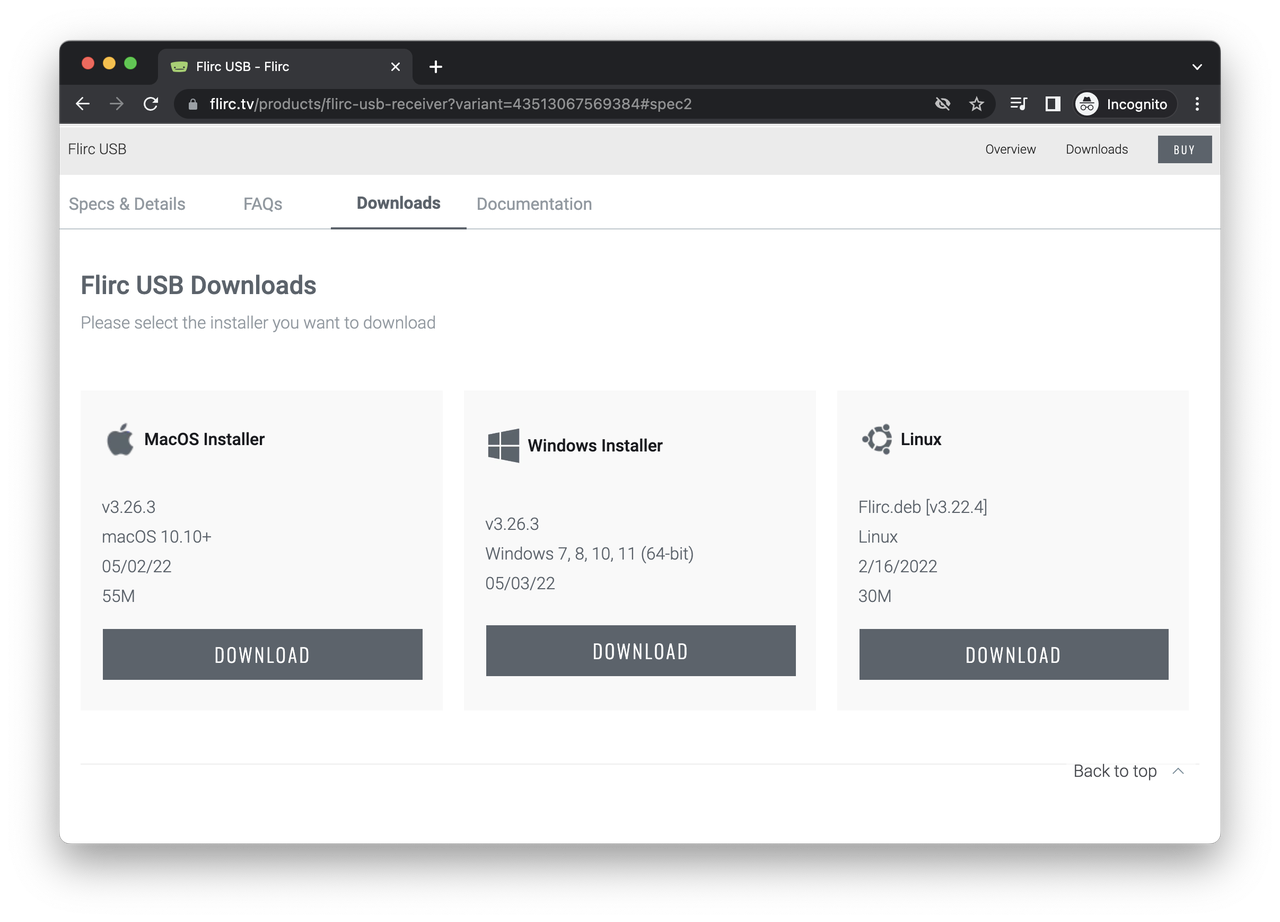This screenshot has width=1280, height=922.
Task: Click the browser back arrow
Action: 83,104
